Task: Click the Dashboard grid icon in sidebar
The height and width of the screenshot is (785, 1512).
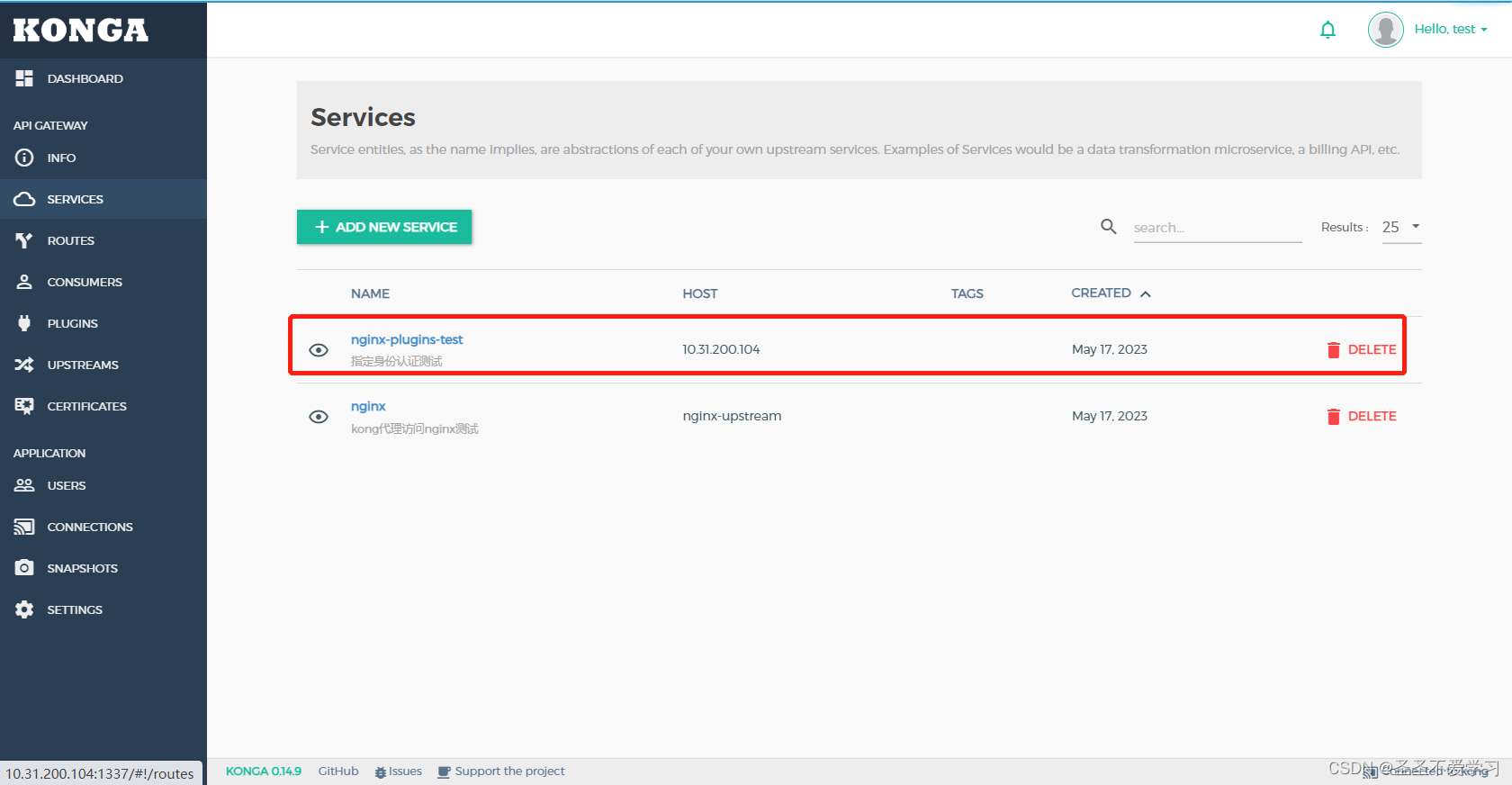Action: pyautogui.click(x=24, y=78)
